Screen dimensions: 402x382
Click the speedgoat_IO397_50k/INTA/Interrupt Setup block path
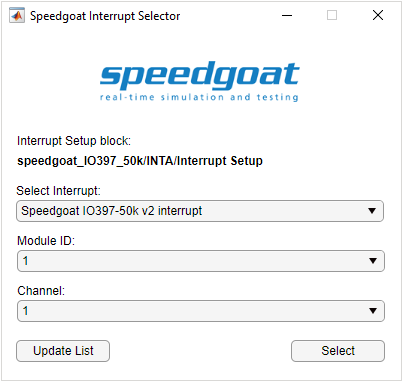pos(140,161)
